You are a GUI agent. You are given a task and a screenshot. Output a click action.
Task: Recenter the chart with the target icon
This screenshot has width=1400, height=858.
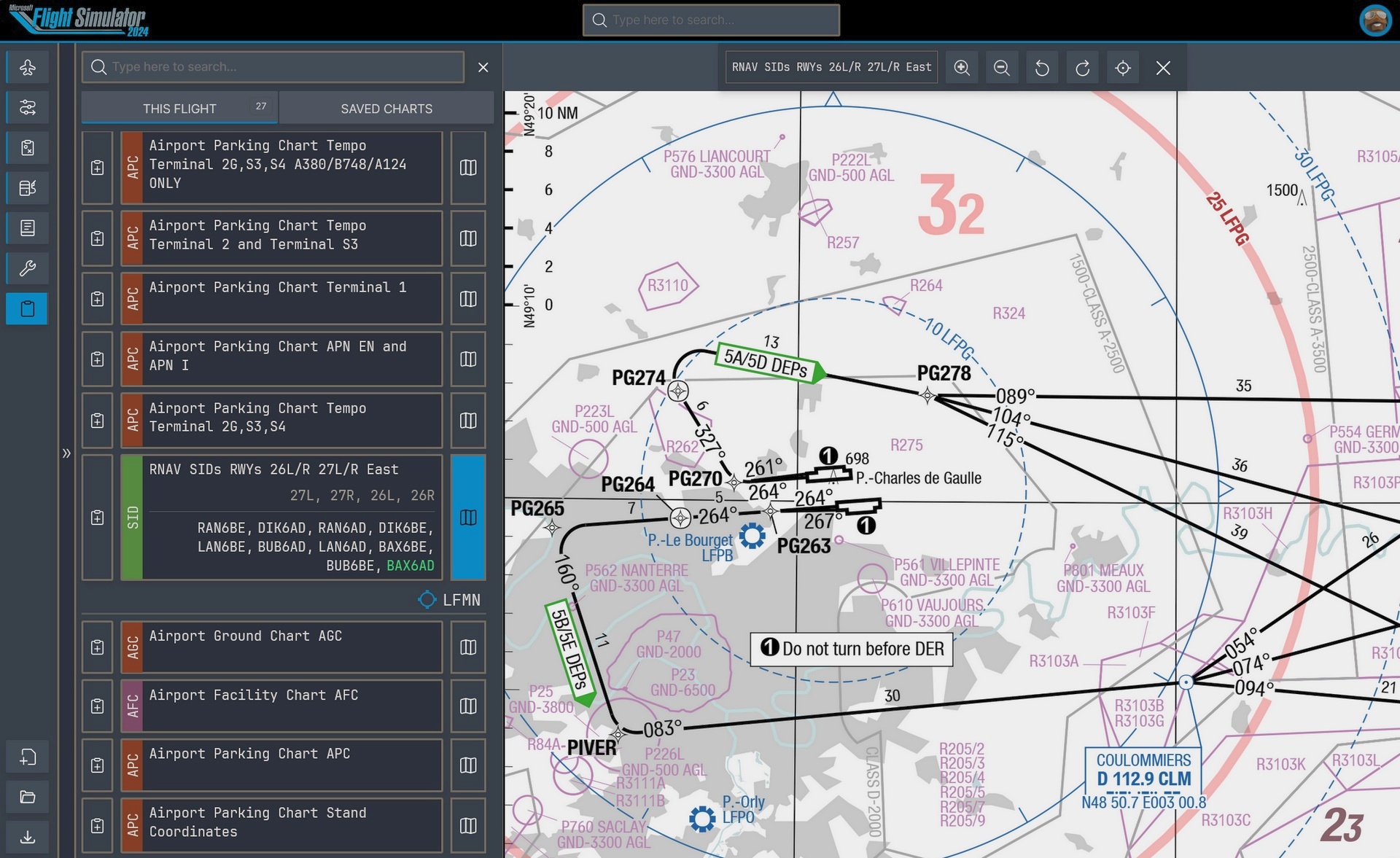tap(1123, 68)
